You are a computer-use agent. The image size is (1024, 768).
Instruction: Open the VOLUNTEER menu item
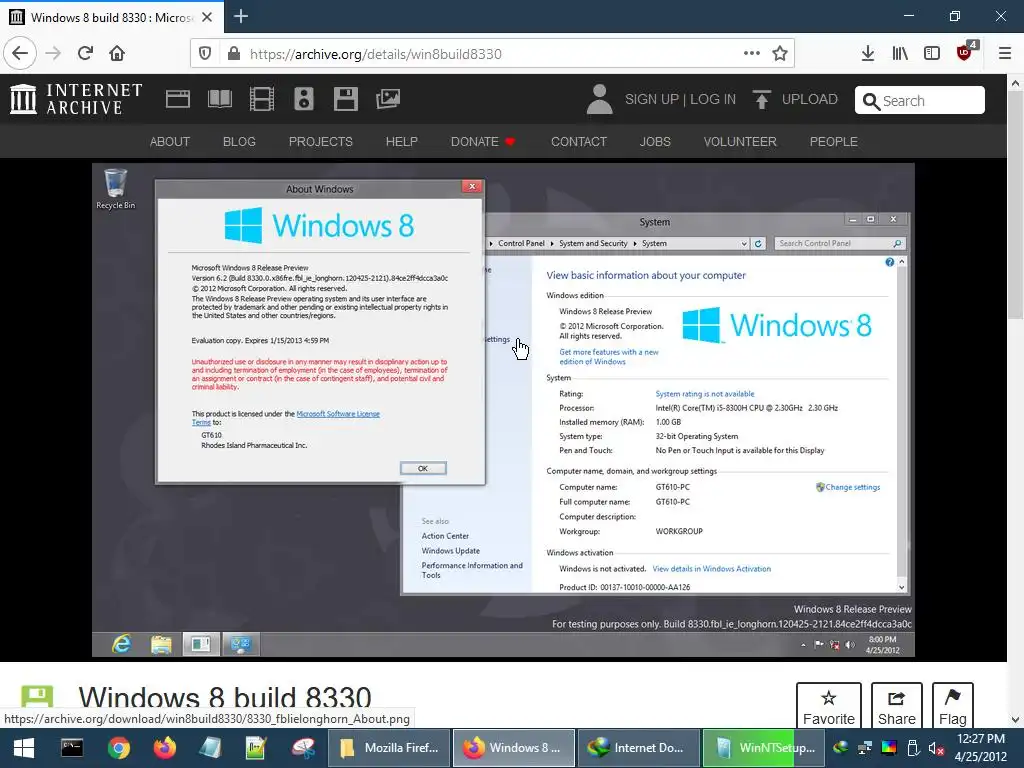[x=740, y=142]
